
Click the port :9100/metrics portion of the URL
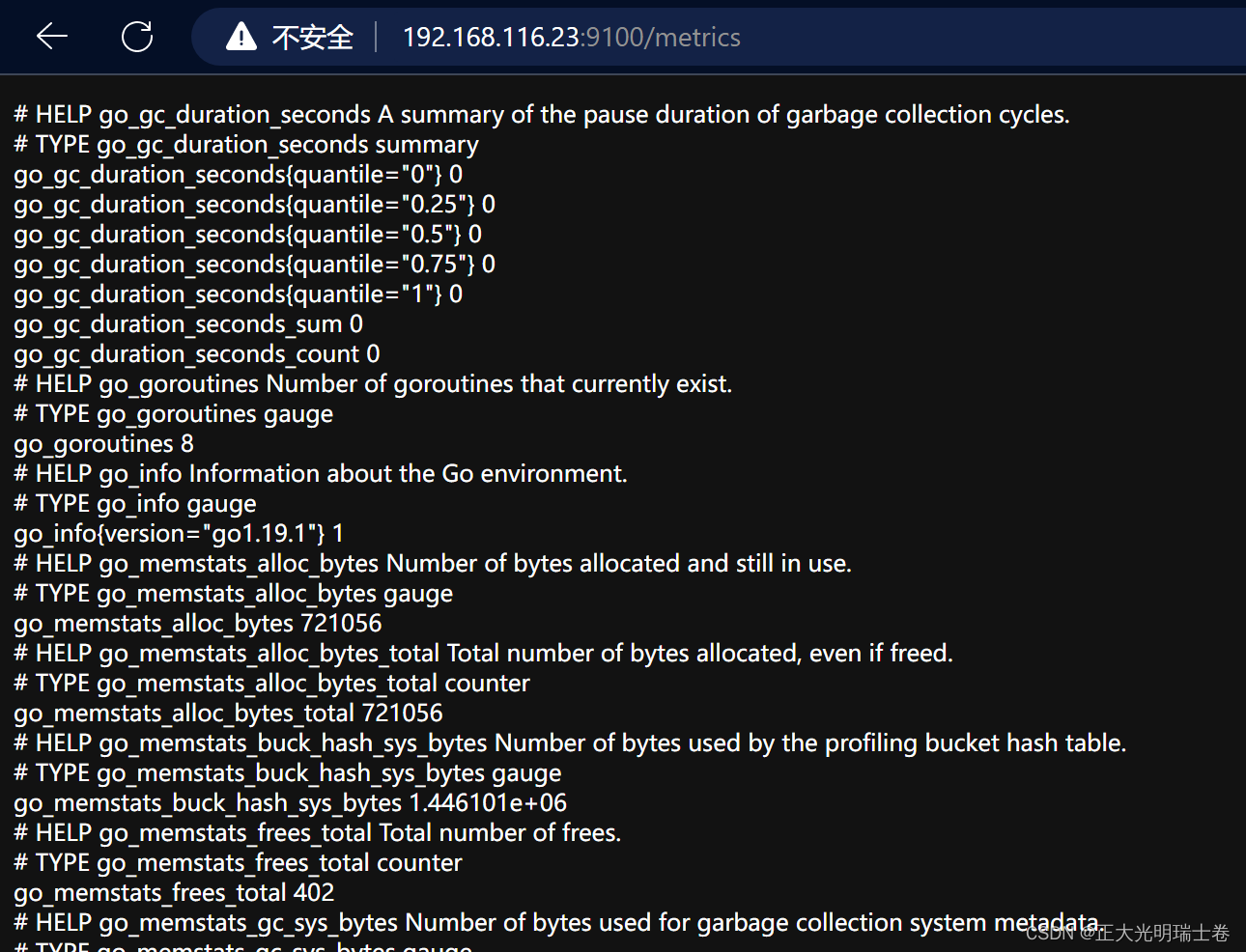pos(663,38)
